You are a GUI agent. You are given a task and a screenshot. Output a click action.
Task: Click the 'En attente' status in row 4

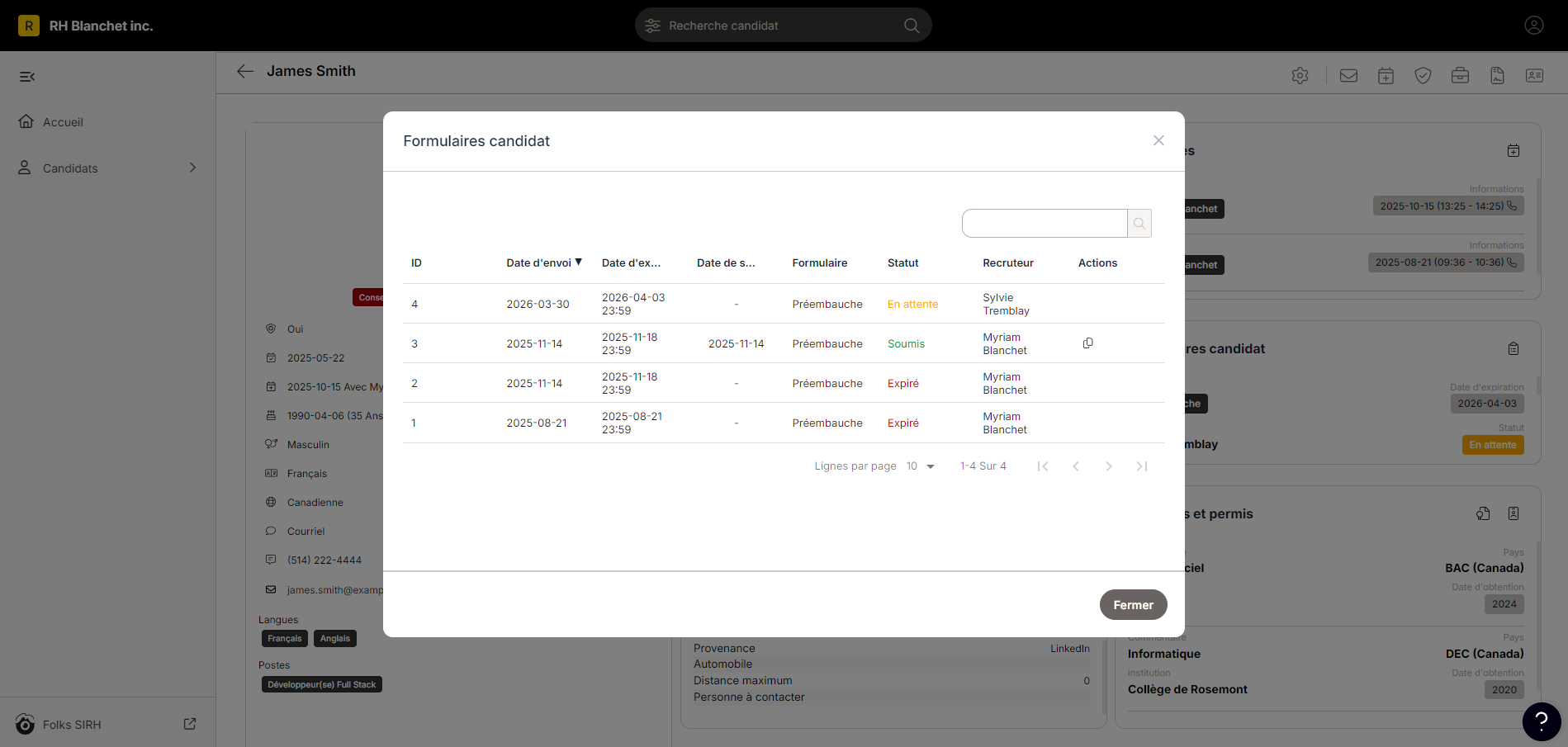click(x=912, y=305)
